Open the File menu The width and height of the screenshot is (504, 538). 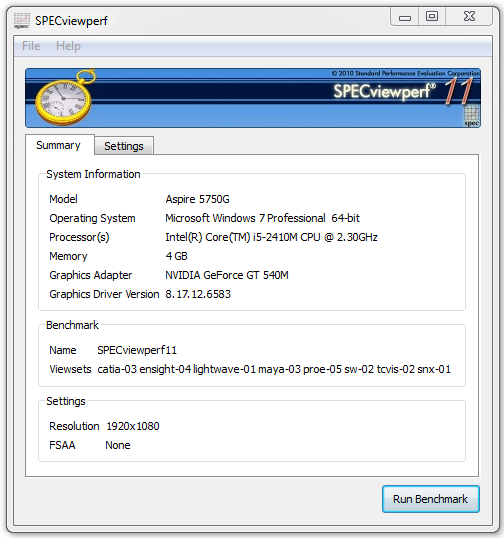(31, 46)
